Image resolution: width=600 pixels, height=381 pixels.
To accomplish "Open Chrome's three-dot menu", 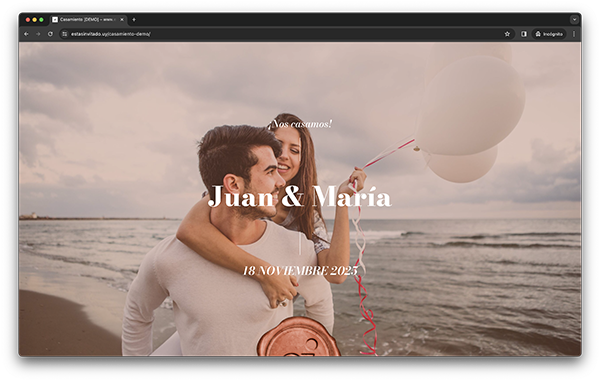I will pos(574,34).
